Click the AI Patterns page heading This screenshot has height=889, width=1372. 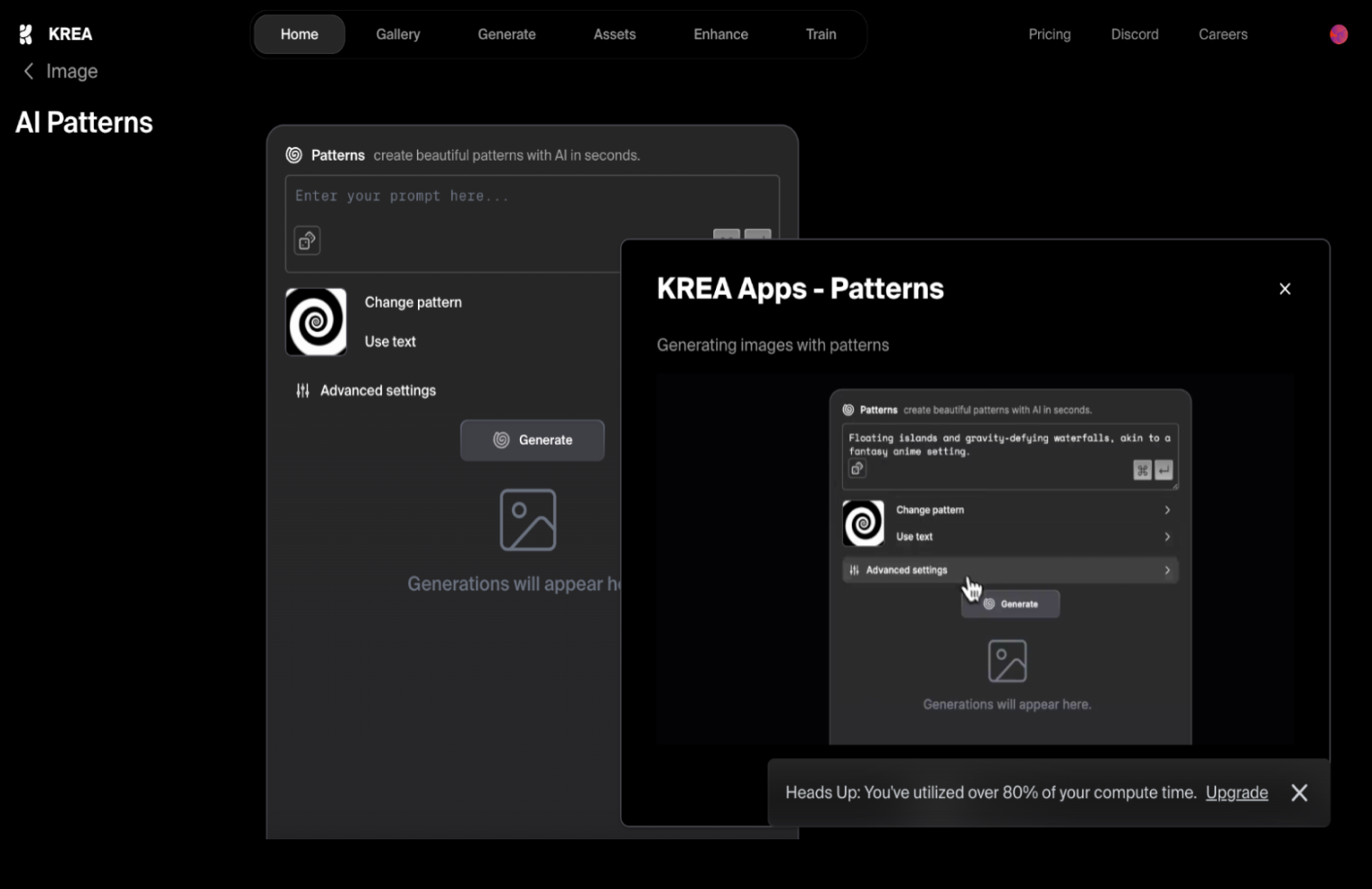tap(84, 123)
